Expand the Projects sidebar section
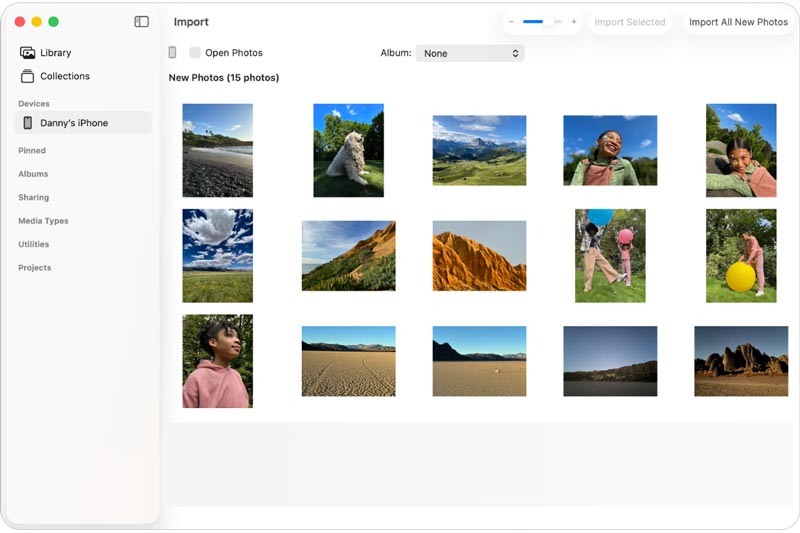Viewport: 800px width, 533px height. pyautogui.click(x=35, y=268)
